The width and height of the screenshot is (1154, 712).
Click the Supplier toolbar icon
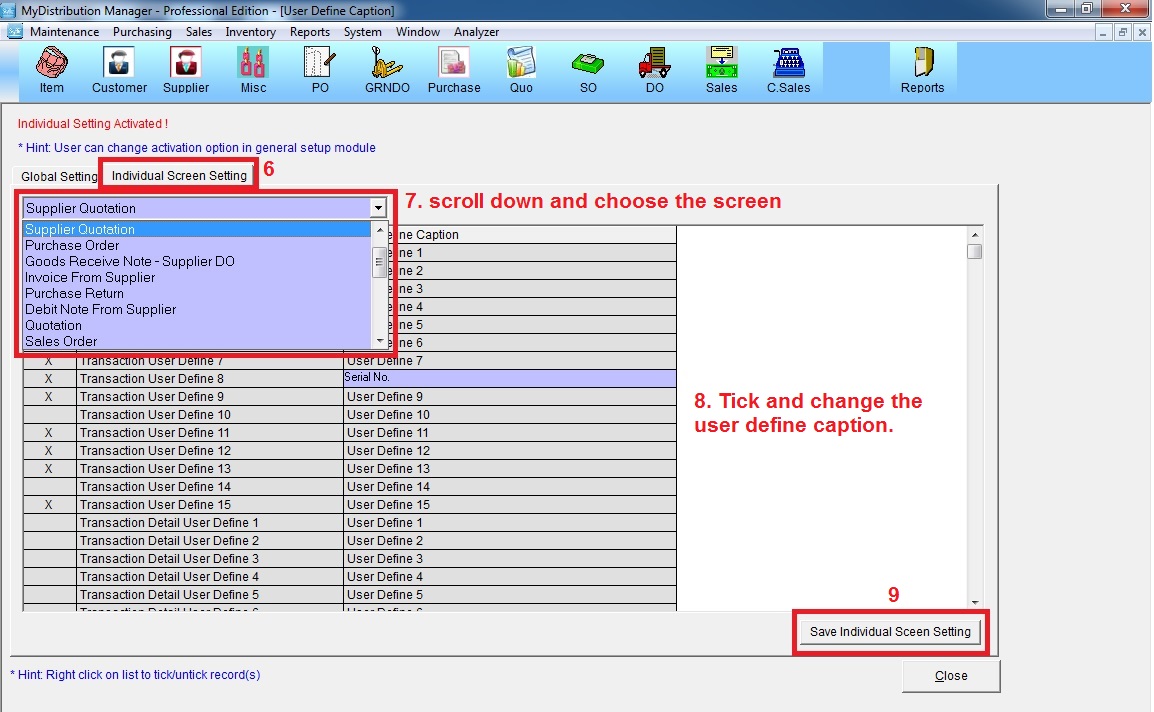tap(186, 70)
